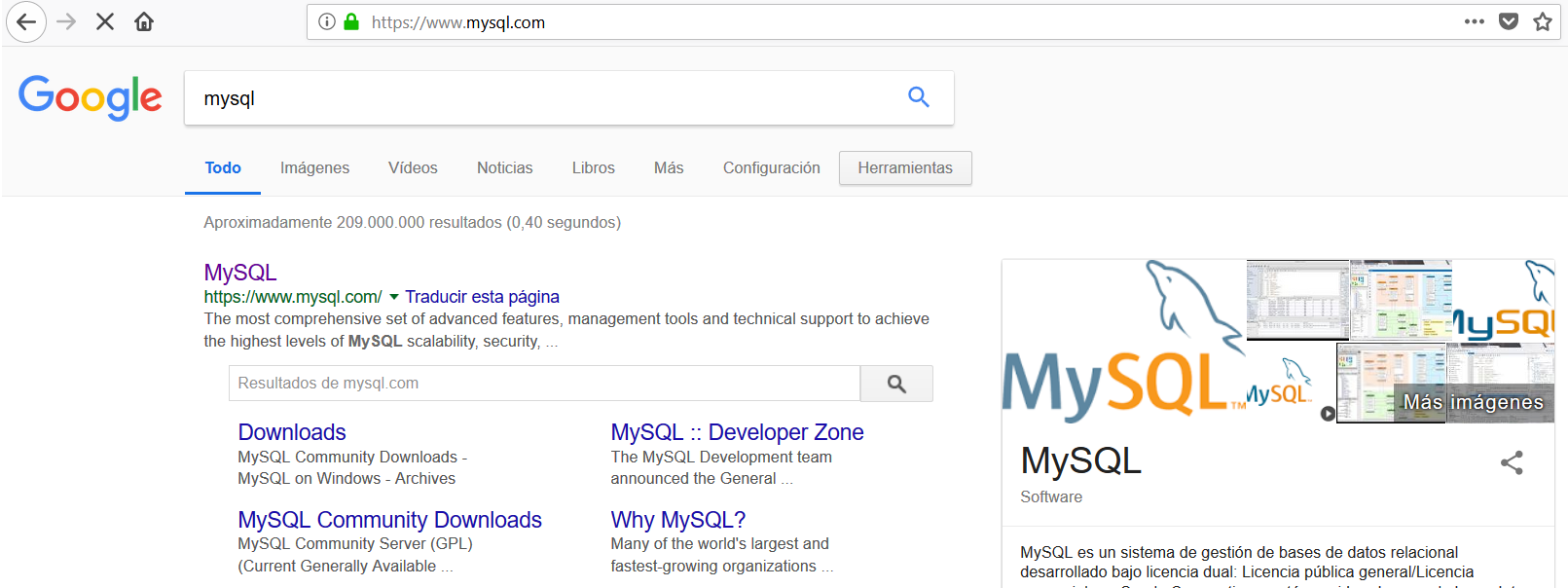Open the Why MySQL? sitelink
The width and height of the screenshot is (1568, 588).
(x=677, y=520)
